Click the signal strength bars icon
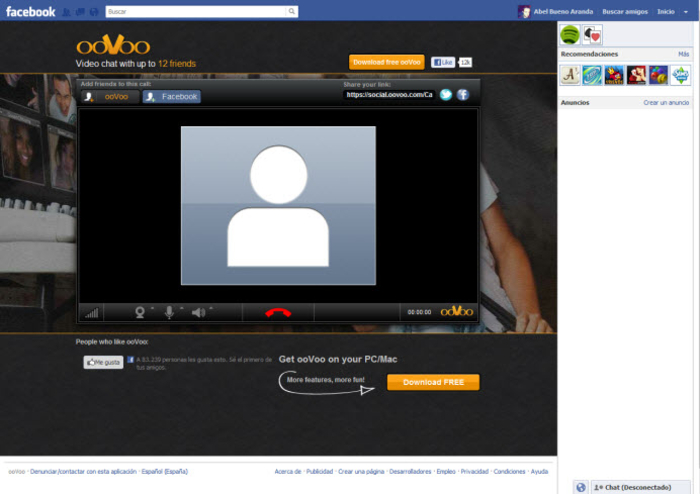 [x=92, y=312]
